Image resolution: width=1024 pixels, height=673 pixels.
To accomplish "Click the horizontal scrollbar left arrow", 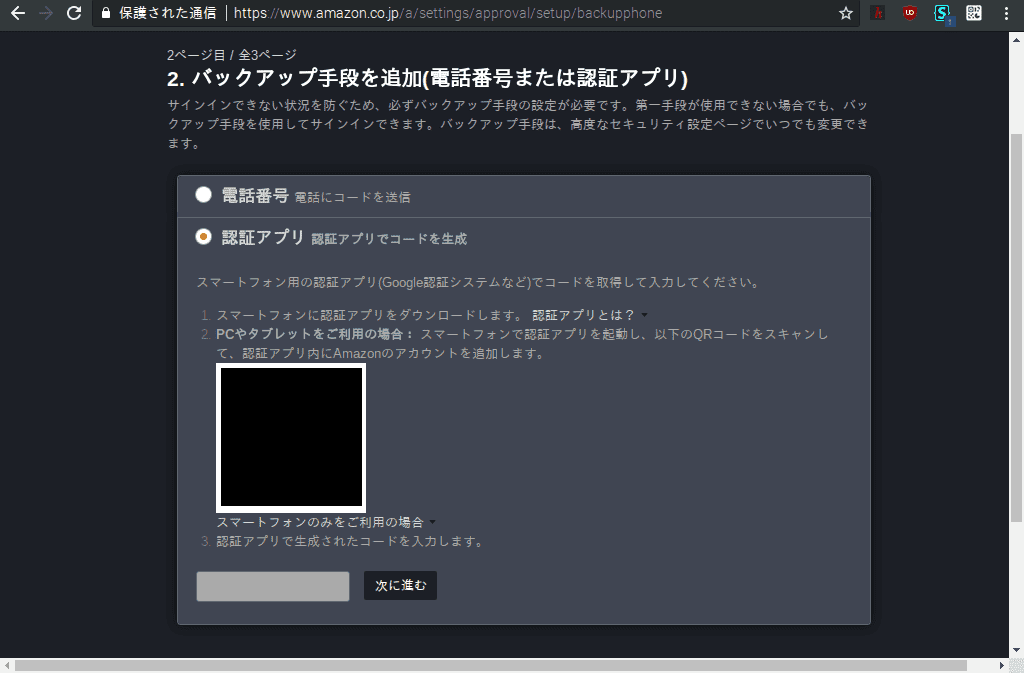I will point(7,665).
